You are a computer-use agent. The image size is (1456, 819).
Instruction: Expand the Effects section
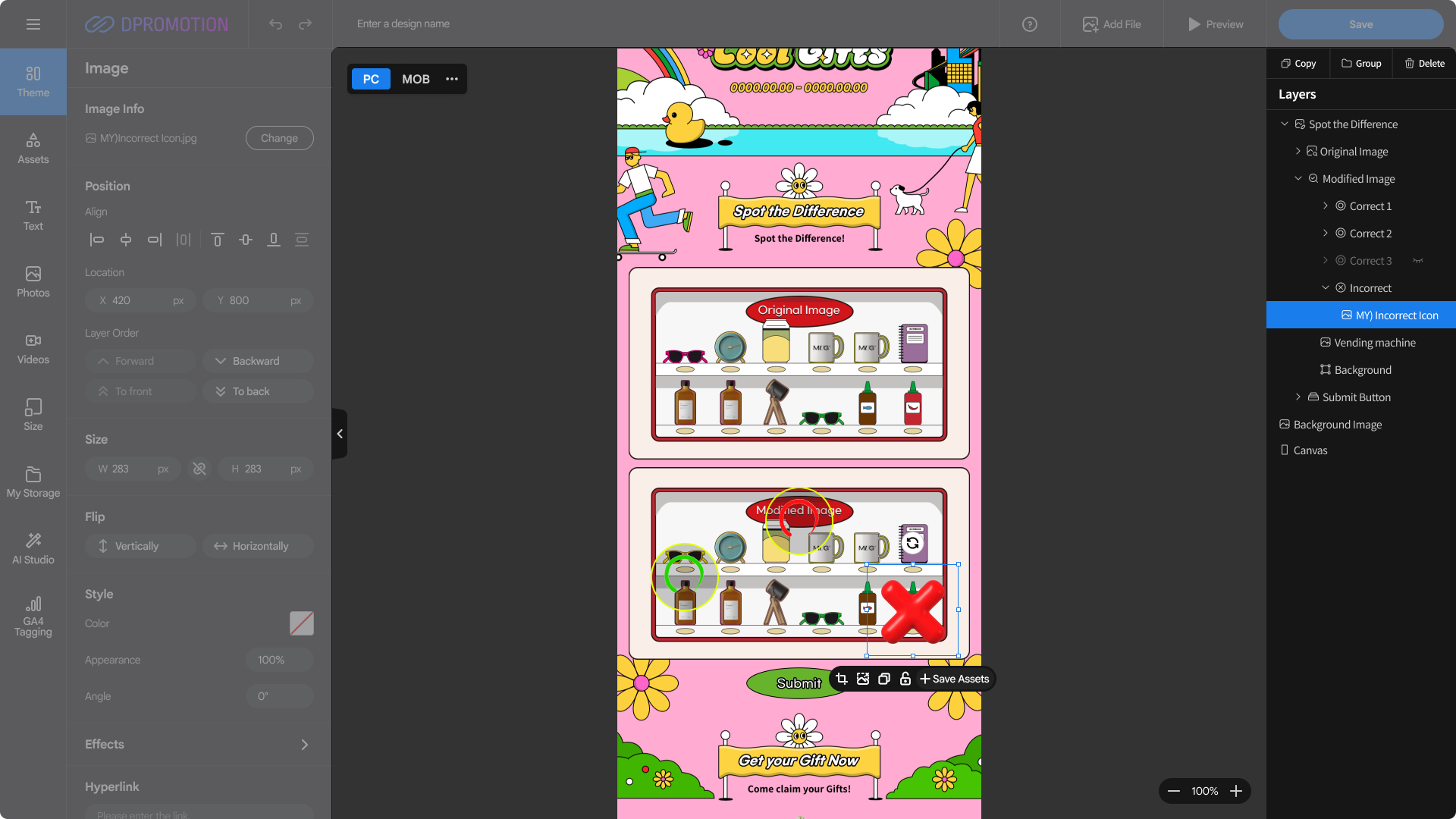[304, 745]
